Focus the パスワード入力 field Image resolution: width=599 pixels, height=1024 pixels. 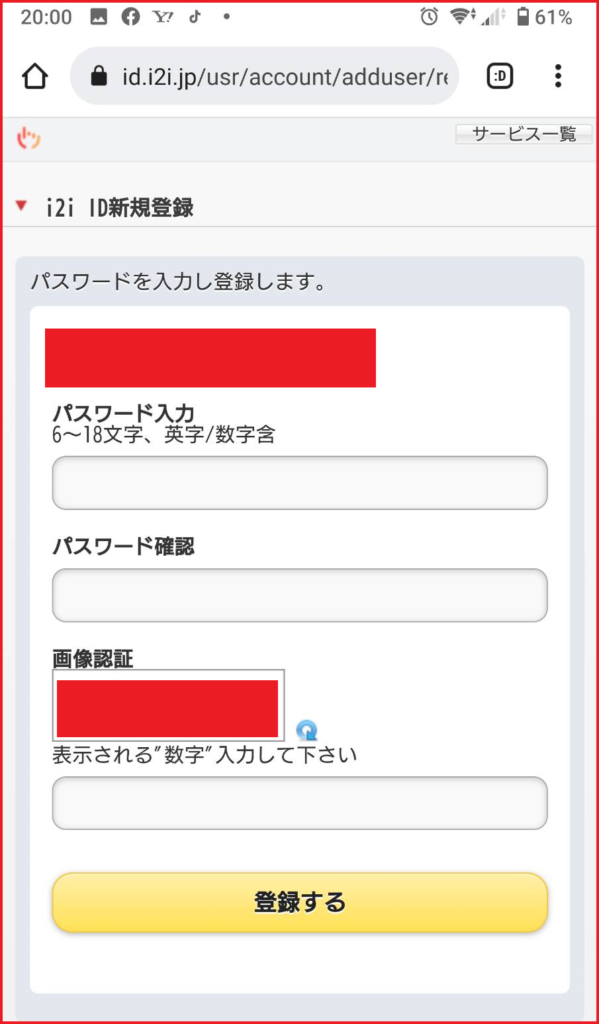300,483
